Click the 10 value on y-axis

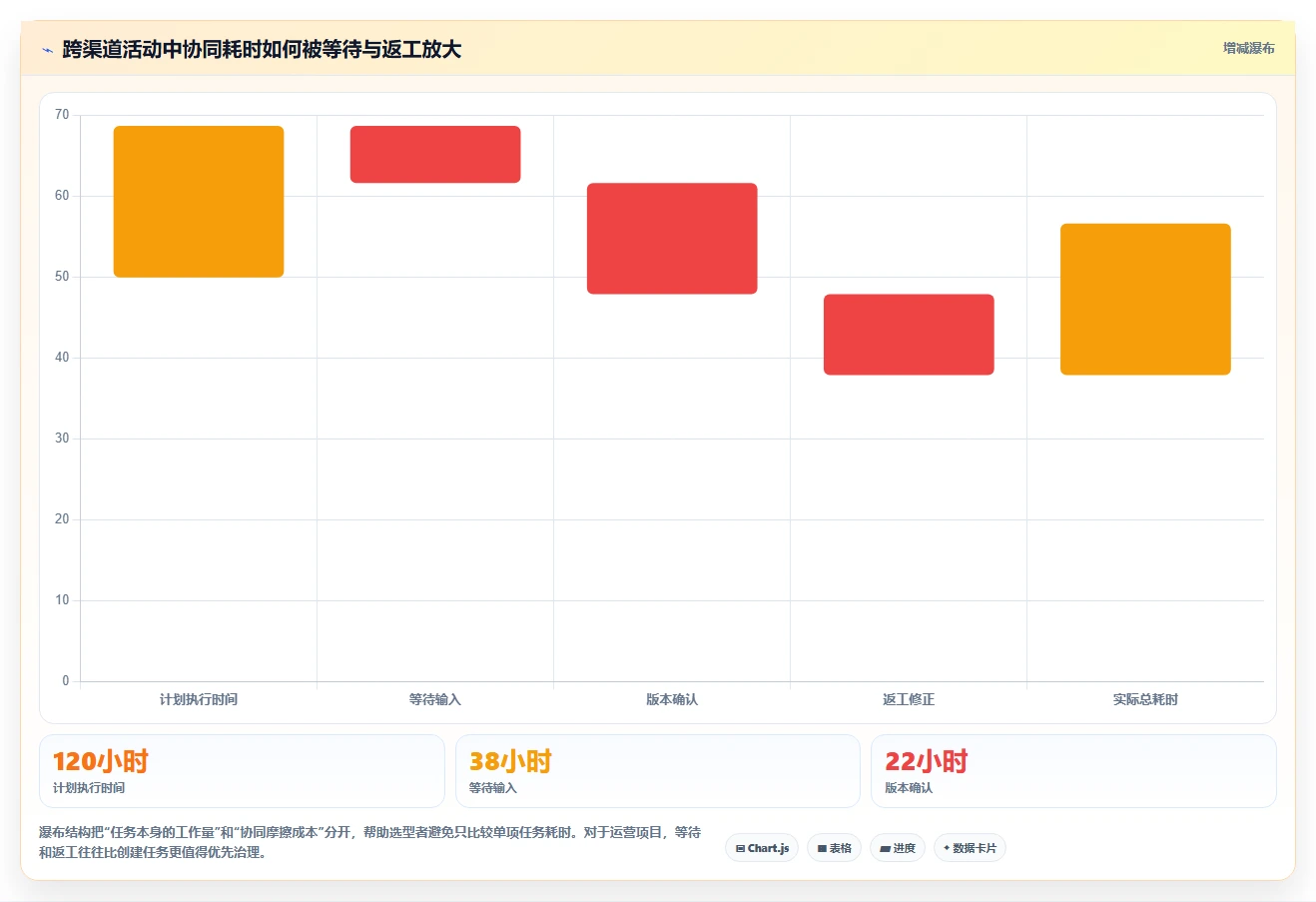click(x=62, y=600)
